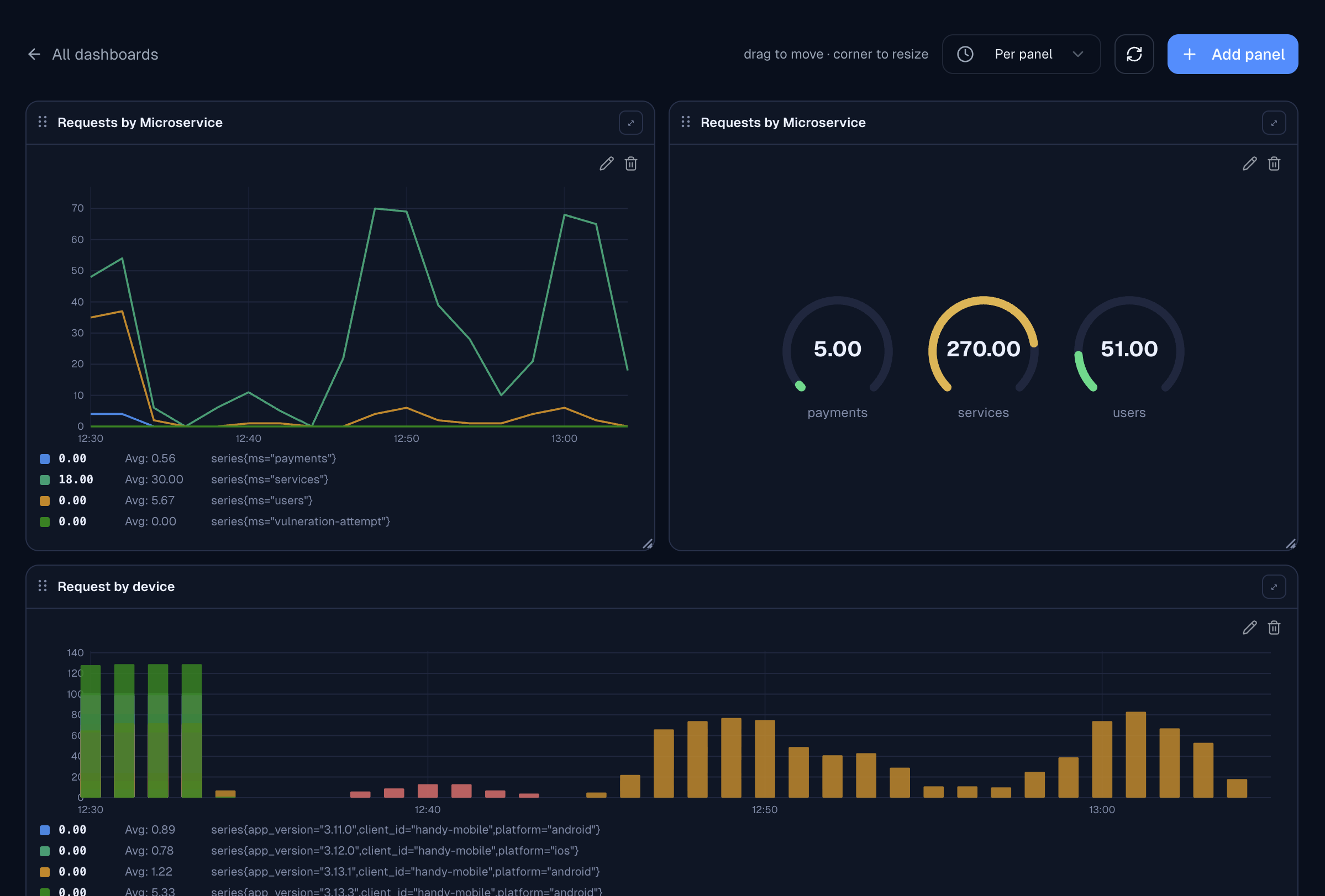
Task: Expand the Request by device panel to fullscreen
Action: (x=1274, y=587)
